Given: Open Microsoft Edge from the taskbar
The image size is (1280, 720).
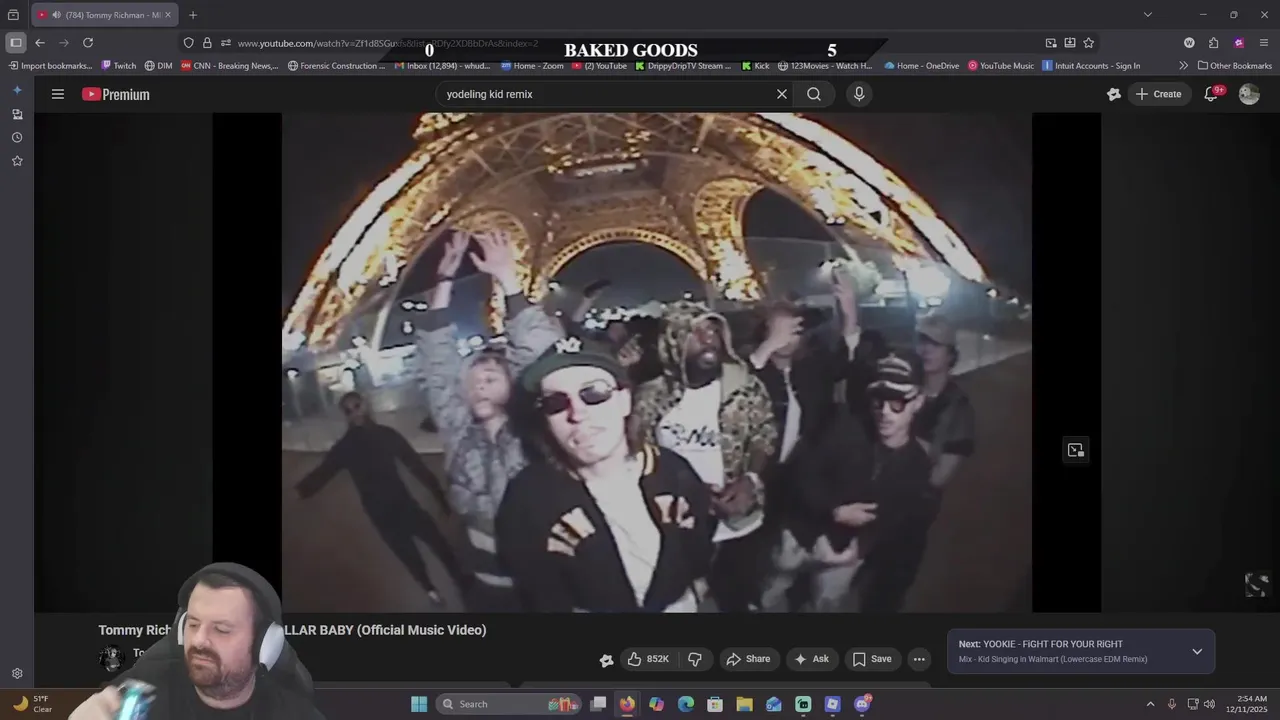Looking at the screenshot, I should click(686, 704).
